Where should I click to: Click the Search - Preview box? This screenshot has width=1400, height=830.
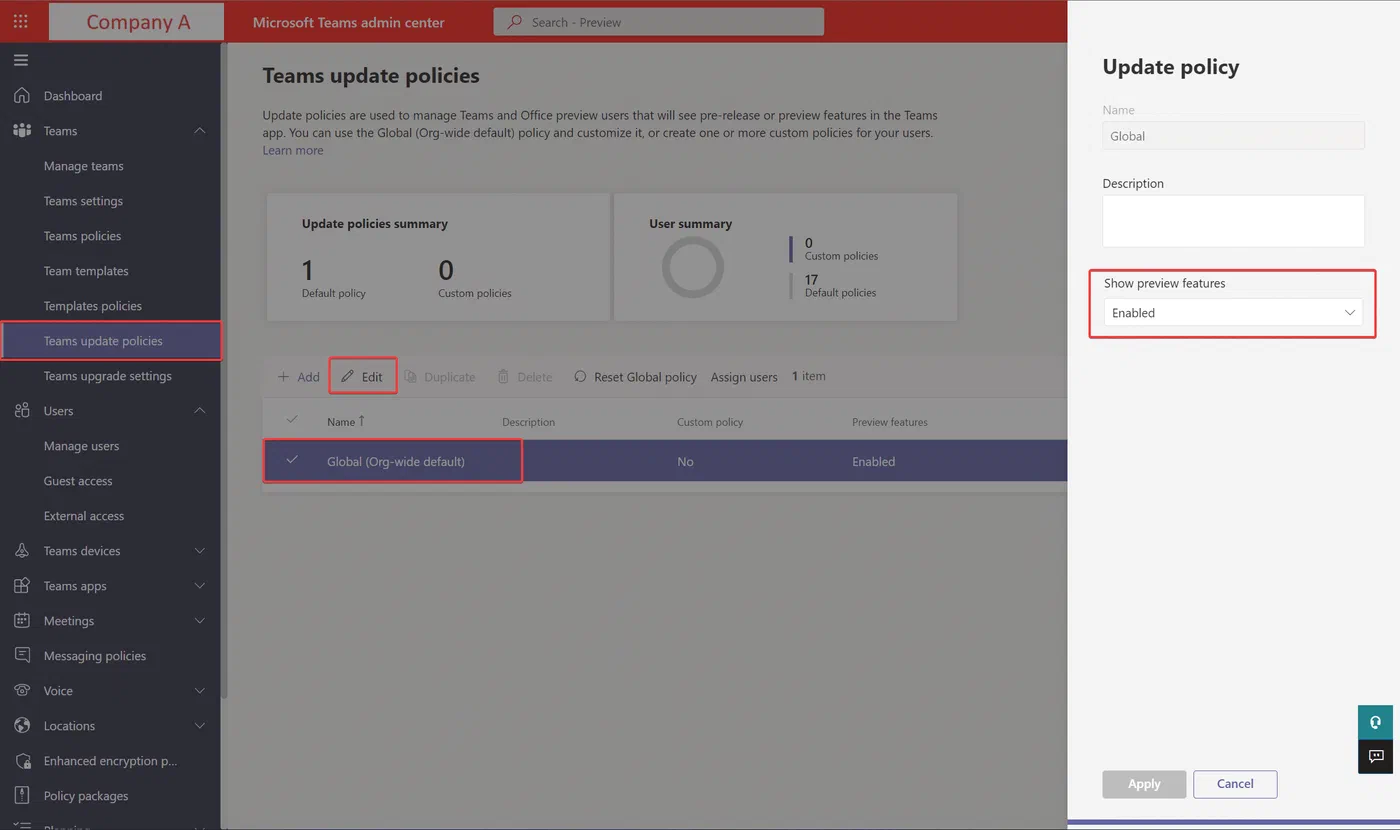coord(659,22)
